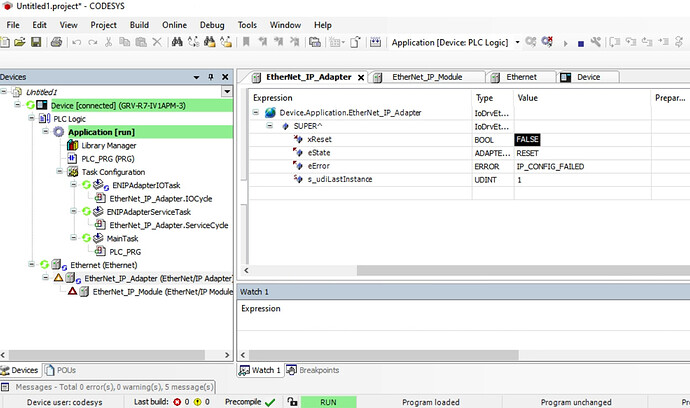
Task: Open Find with the binoculars icon
Action: point(177,42)
